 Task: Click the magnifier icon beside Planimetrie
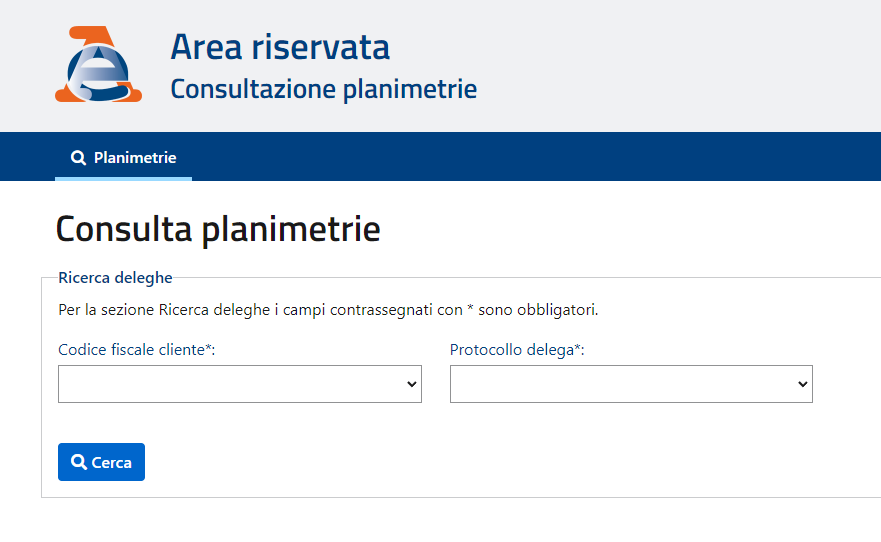pos(79,158)
